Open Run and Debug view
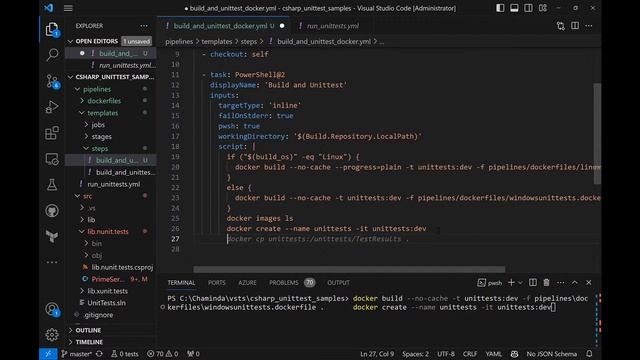640x360 pixels. point(52,107)
